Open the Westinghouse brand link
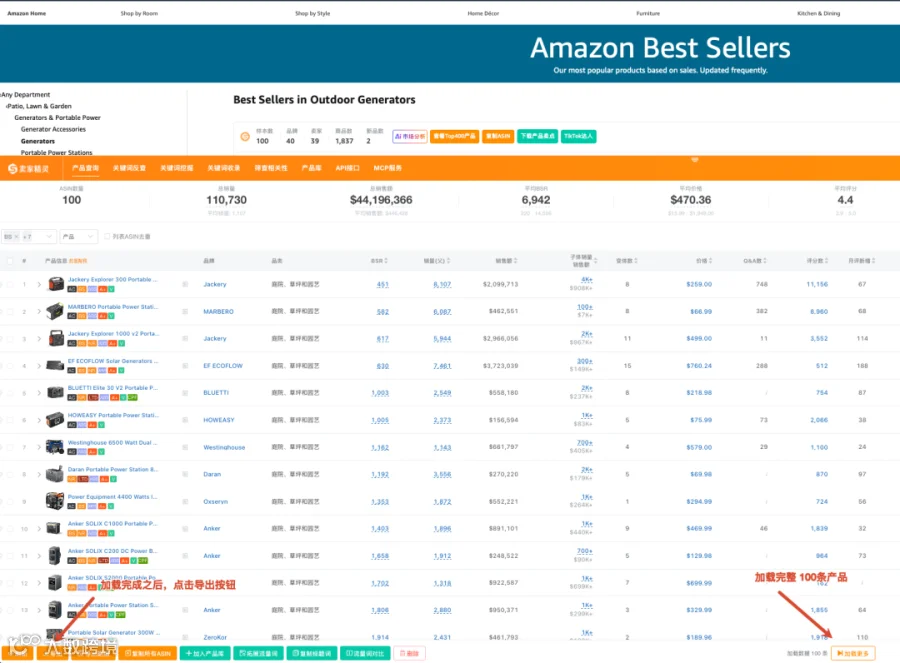 pos(224,447)
